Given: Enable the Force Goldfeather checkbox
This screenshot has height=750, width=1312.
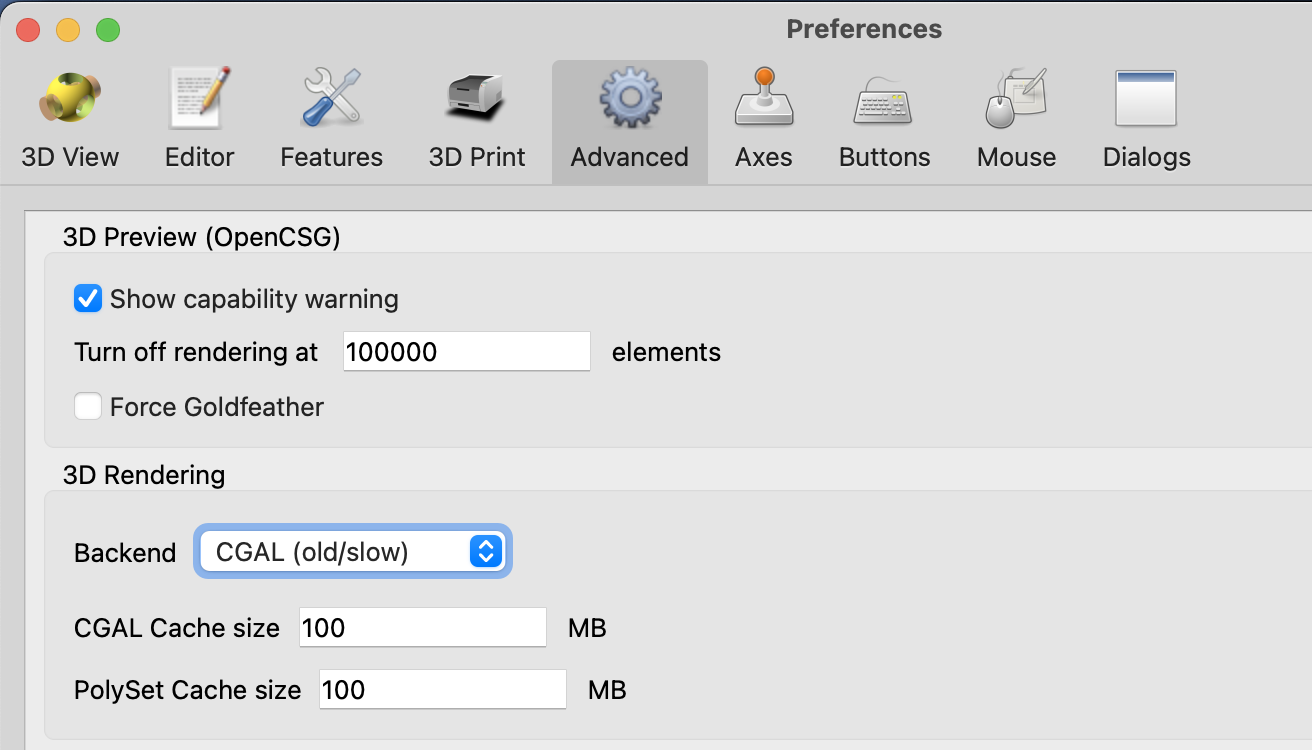Looking at the screenshot, I should [89, 407].
